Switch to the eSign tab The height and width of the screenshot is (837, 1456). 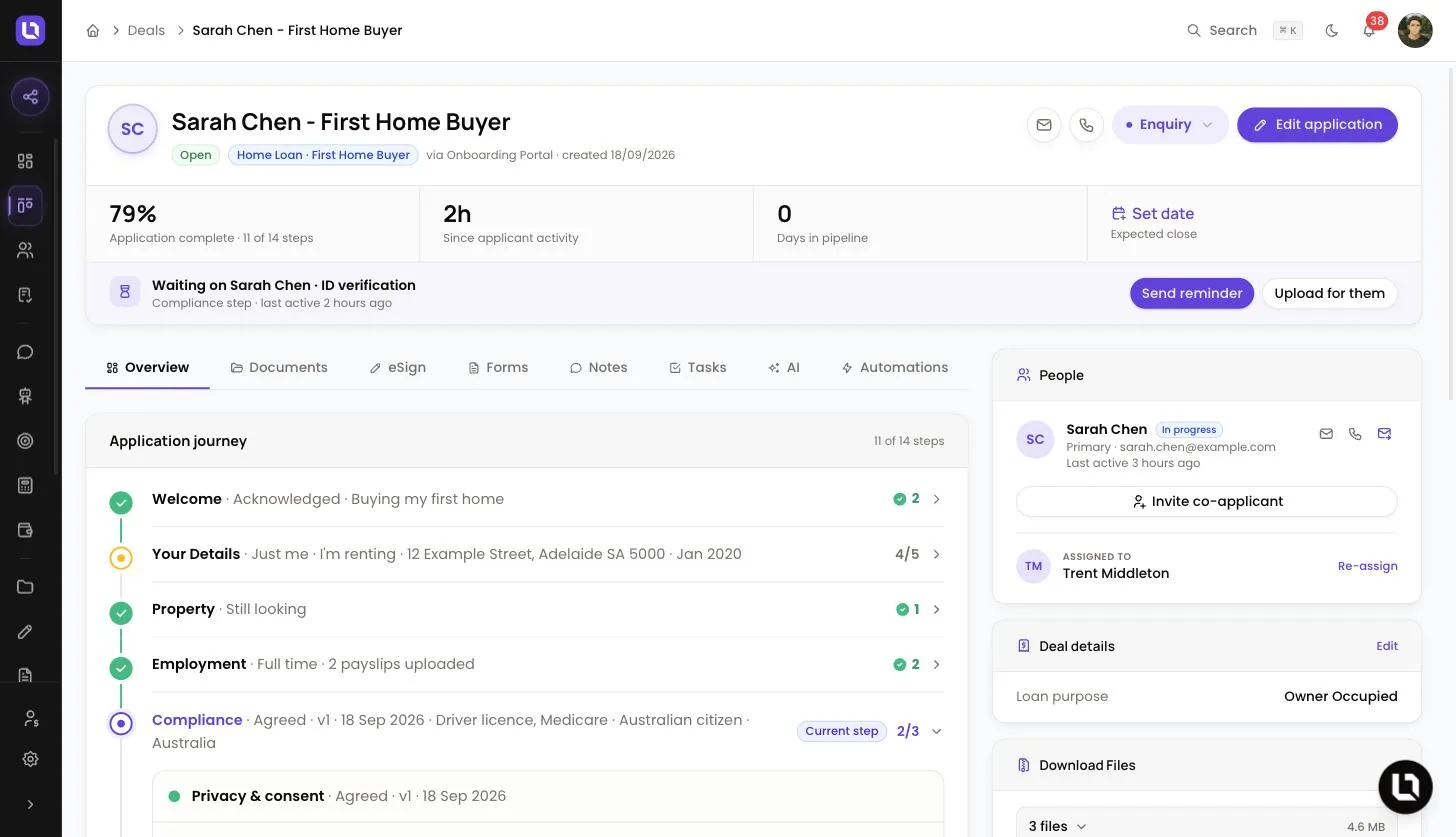point(398,368)
